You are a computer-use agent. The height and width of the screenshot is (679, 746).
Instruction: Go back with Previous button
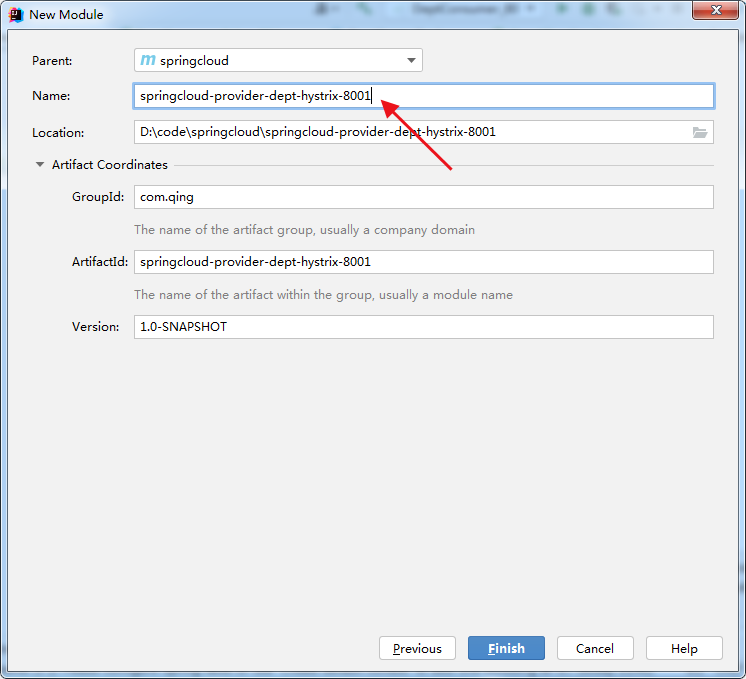point(417,648)
